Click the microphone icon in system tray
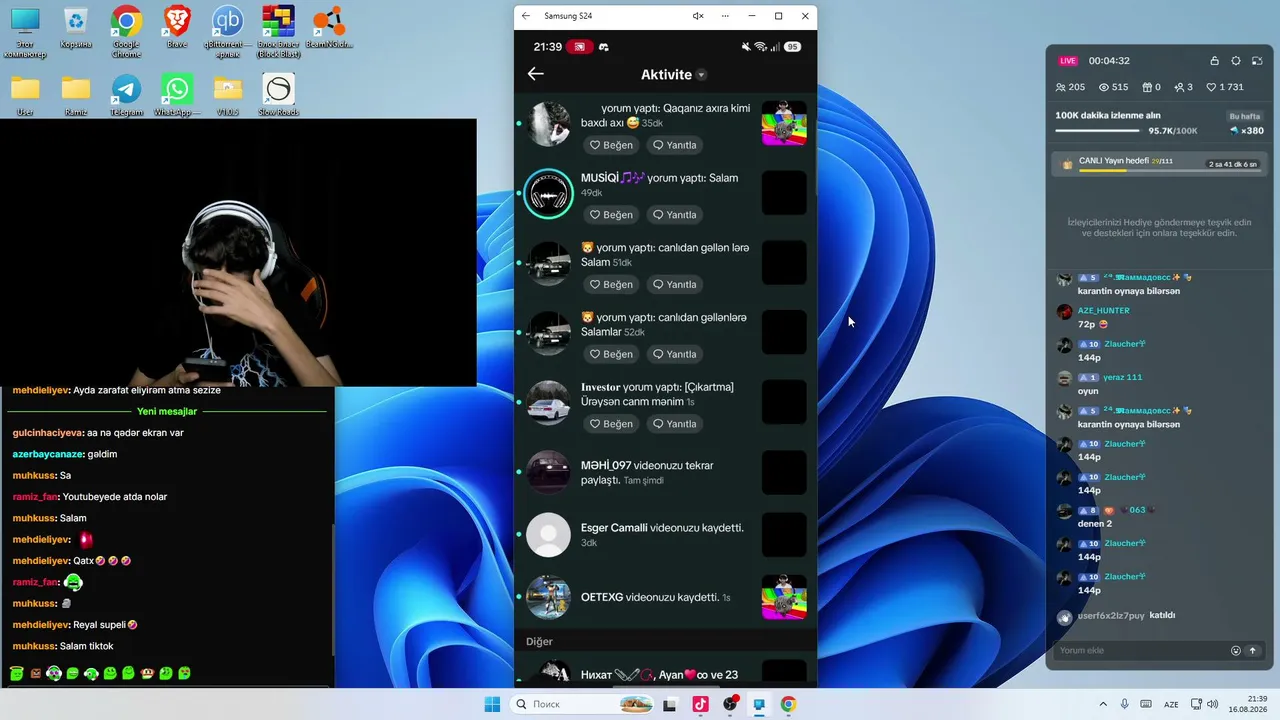 coord(1125,704)
